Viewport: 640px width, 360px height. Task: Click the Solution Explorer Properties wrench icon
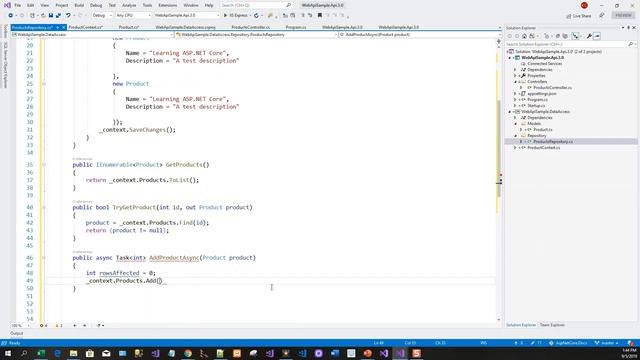pos(589,36)
